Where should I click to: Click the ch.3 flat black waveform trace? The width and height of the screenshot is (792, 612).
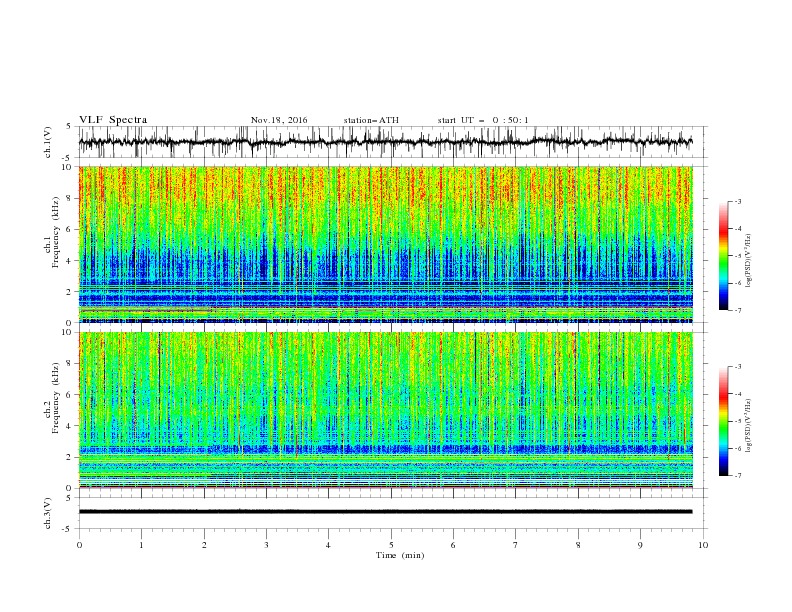(x=385, y=512)
